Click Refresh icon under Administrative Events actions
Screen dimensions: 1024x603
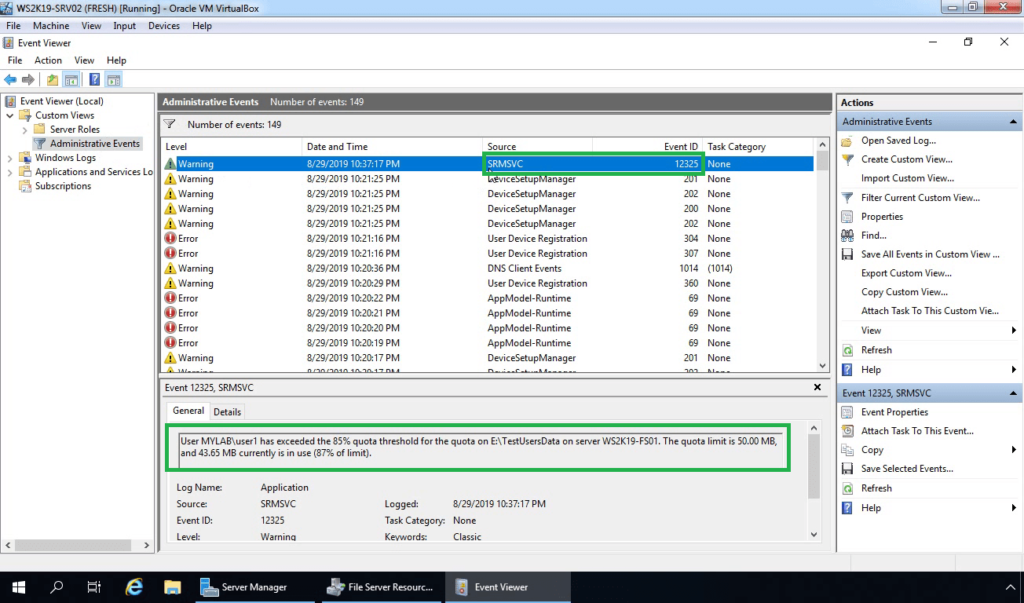point(847,350)
